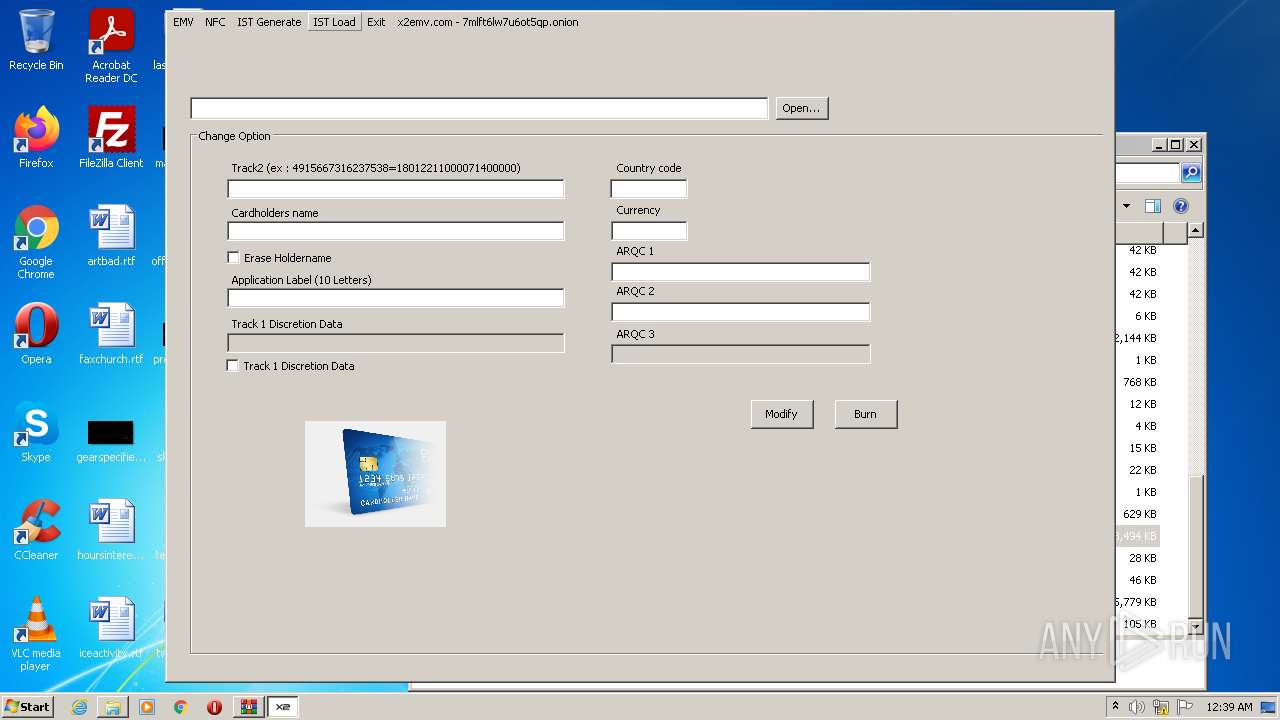1280x720 pixels.
Task: Click Chrome icon in taskbar
Action: (181, 707)
